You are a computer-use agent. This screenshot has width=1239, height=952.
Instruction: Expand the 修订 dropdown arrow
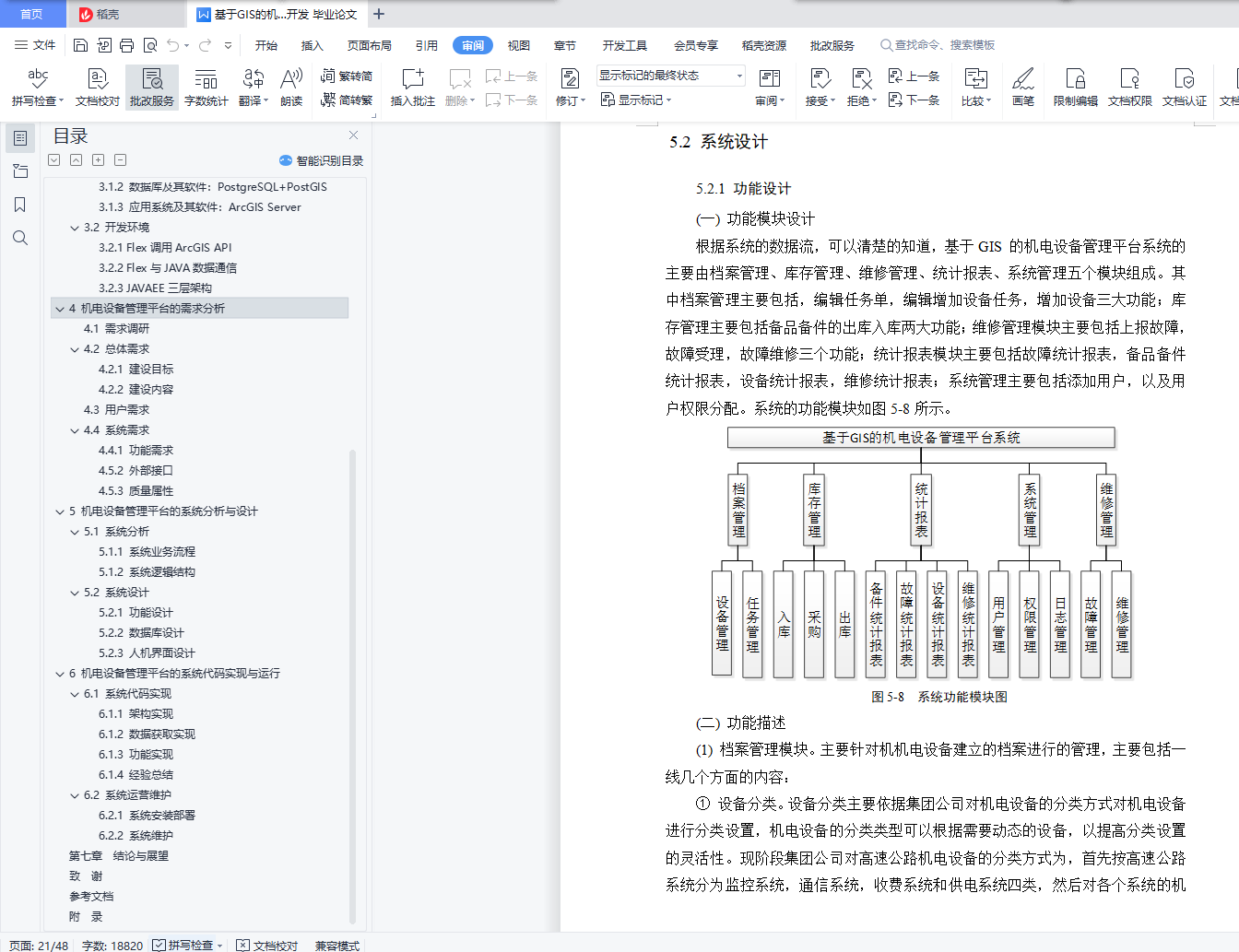[583, 101]
